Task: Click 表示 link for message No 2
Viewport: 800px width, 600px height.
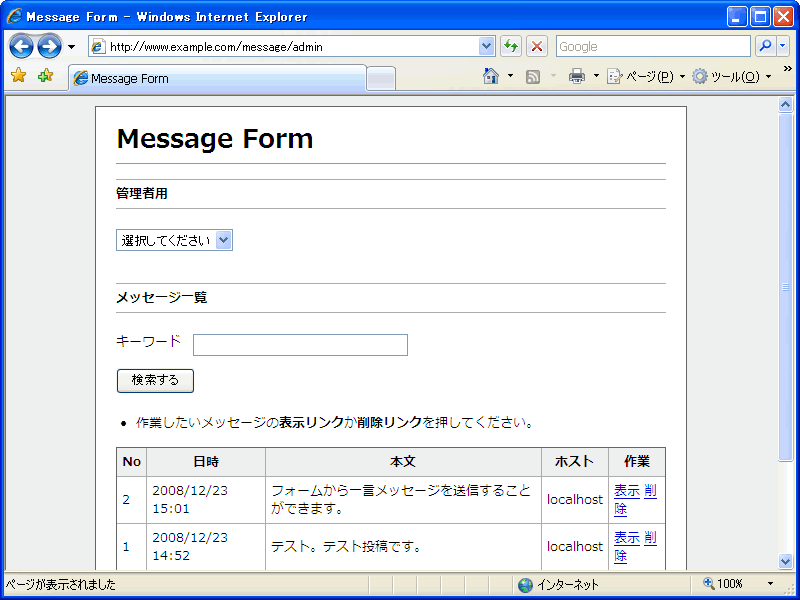Action: (626, 491)
